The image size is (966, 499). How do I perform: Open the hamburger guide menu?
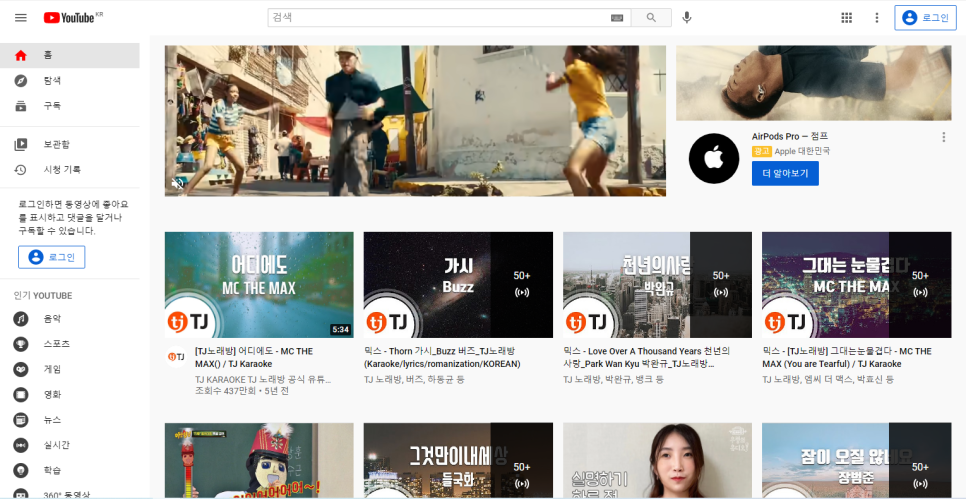21,18
